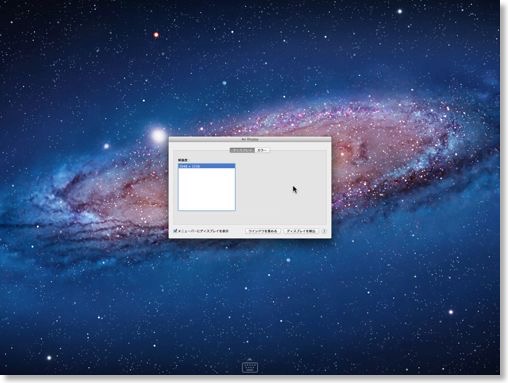Viewport: 508px width, 383px height.
Task: Switch to the Color tab
Action: [262, 150]
